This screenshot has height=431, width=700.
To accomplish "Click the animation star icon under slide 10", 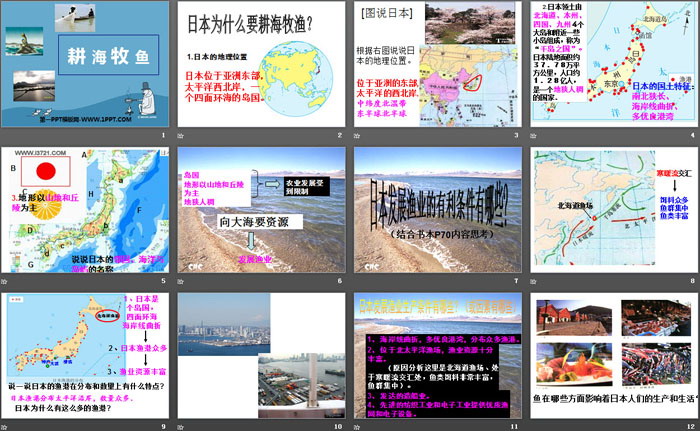I will (x=181, y=426).
